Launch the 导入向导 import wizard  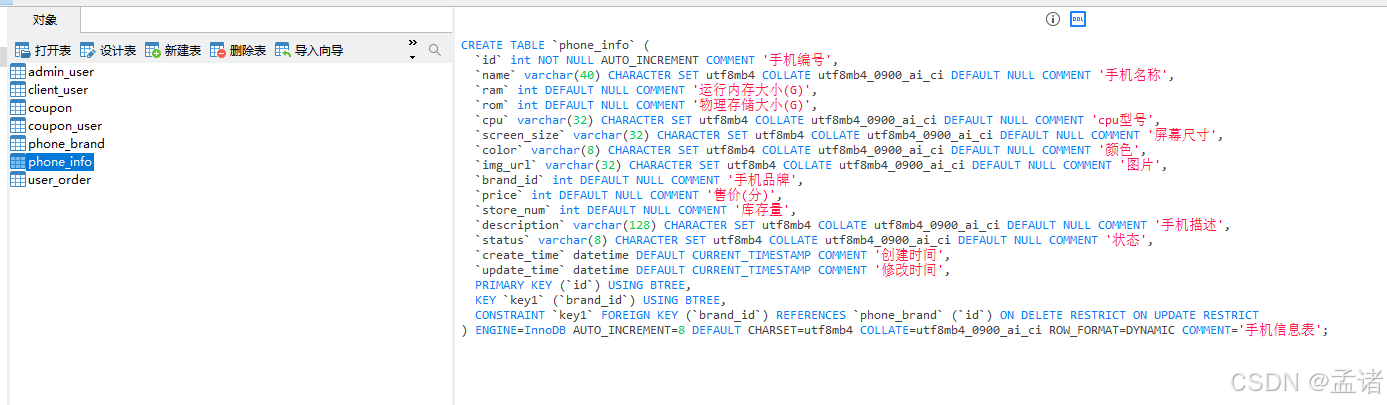[309, 50]
